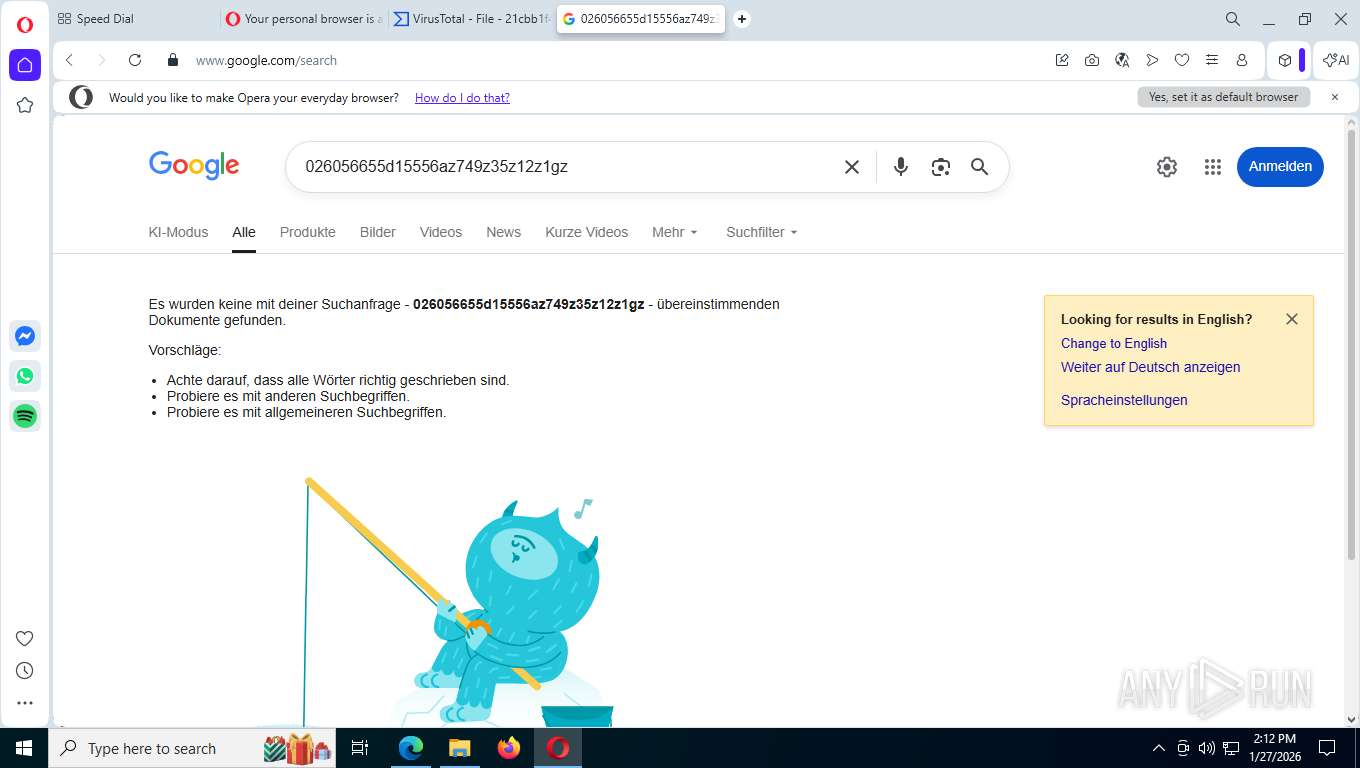Screen dimensions: 1360x768
Task: Start Google voice search microphone
Action: point(901,167)
